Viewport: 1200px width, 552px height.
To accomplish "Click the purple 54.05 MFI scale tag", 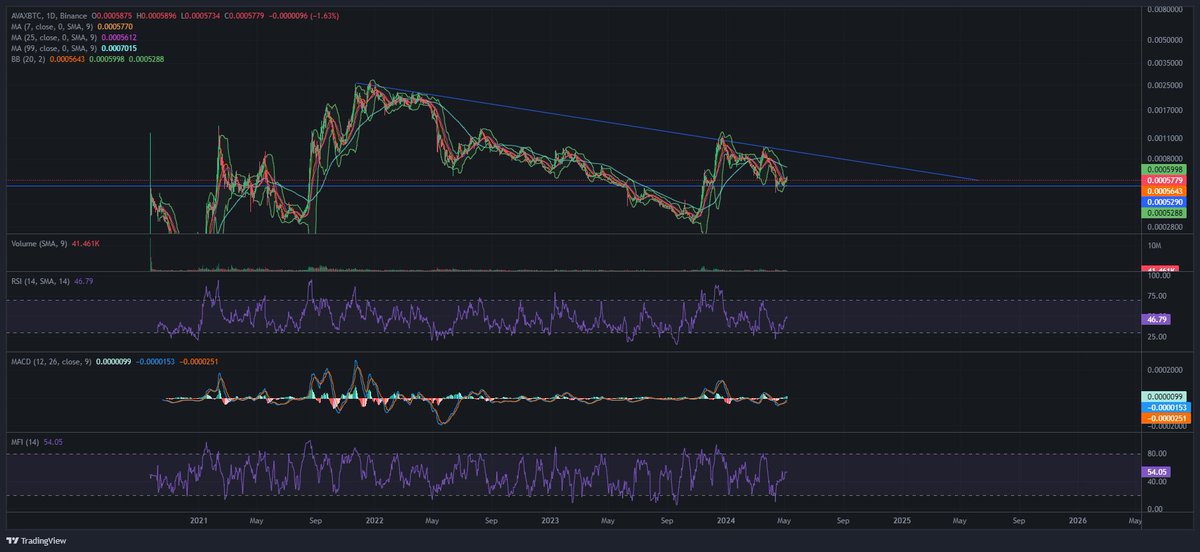I will (x=1154, y=471).
